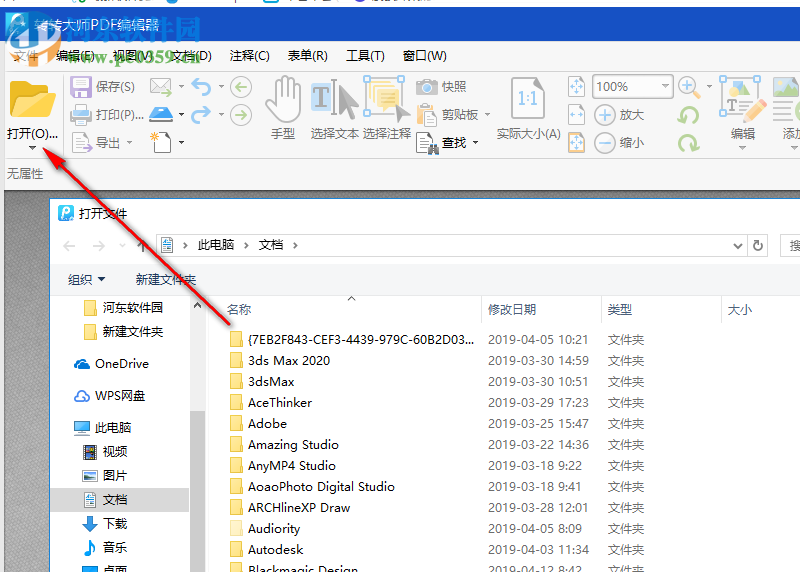Viewport: 800px width, 572px height.
Task: Click the Save floppy disk icon
Action: 81,87
